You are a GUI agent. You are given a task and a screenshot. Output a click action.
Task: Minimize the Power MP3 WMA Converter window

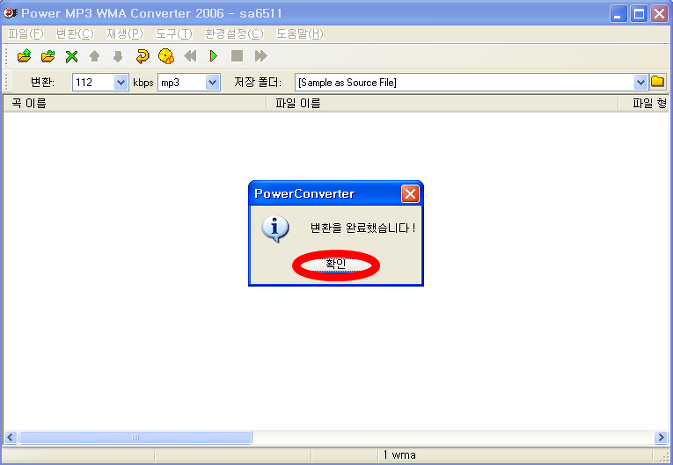(618, 14)
